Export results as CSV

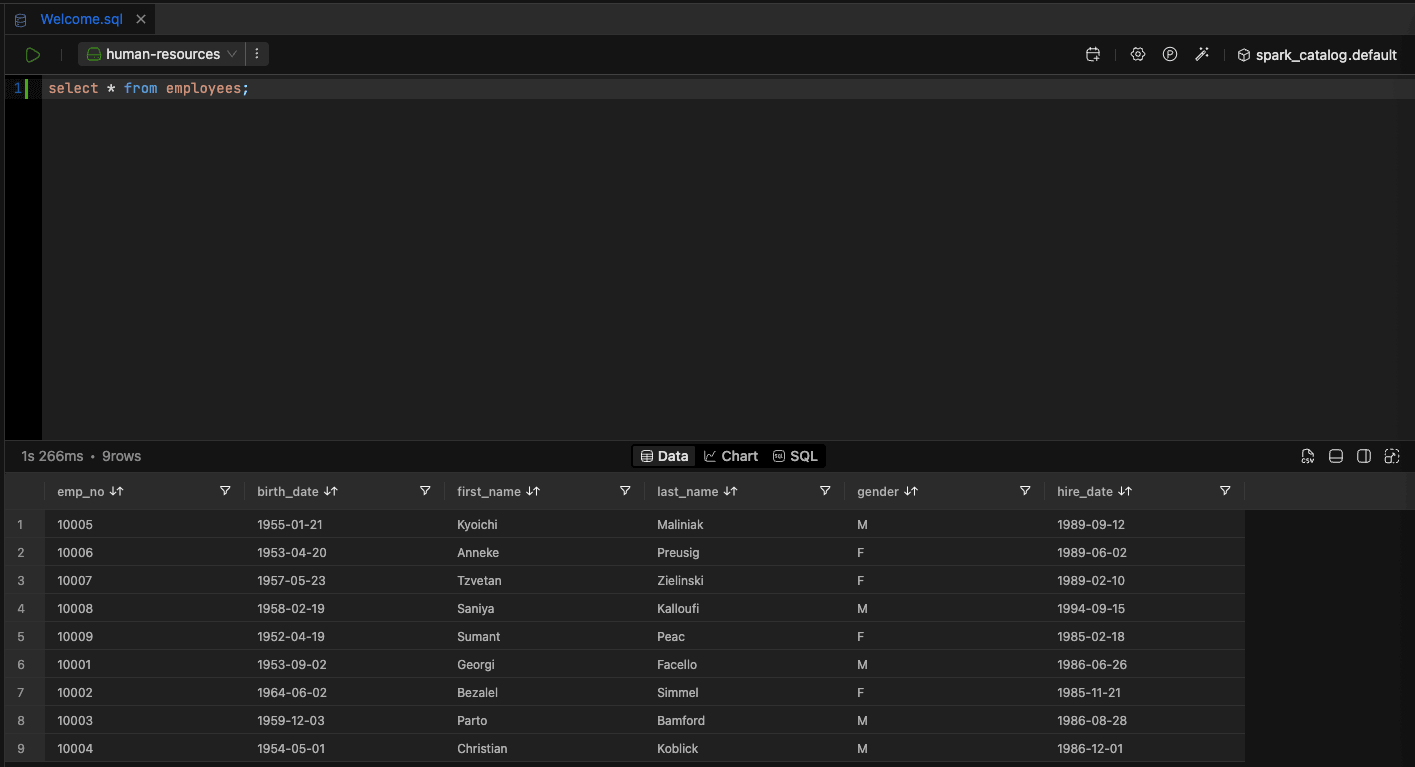pyautogui.click(x=1308, y=456)
